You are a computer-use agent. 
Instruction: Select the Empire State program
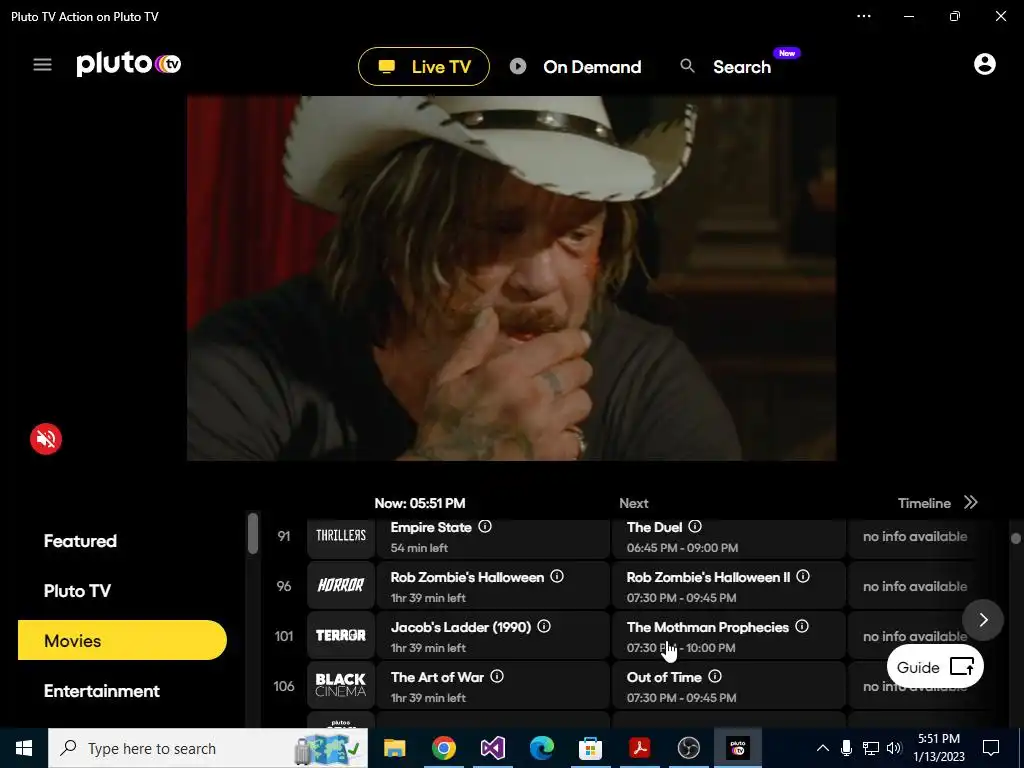493,538
